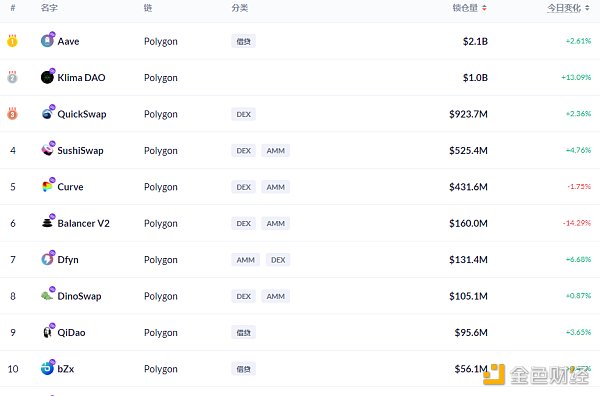This screenshot has height=396, width=600.
Task: Click the DEX tag in QuickSwap row
Action: pos(243,114)
